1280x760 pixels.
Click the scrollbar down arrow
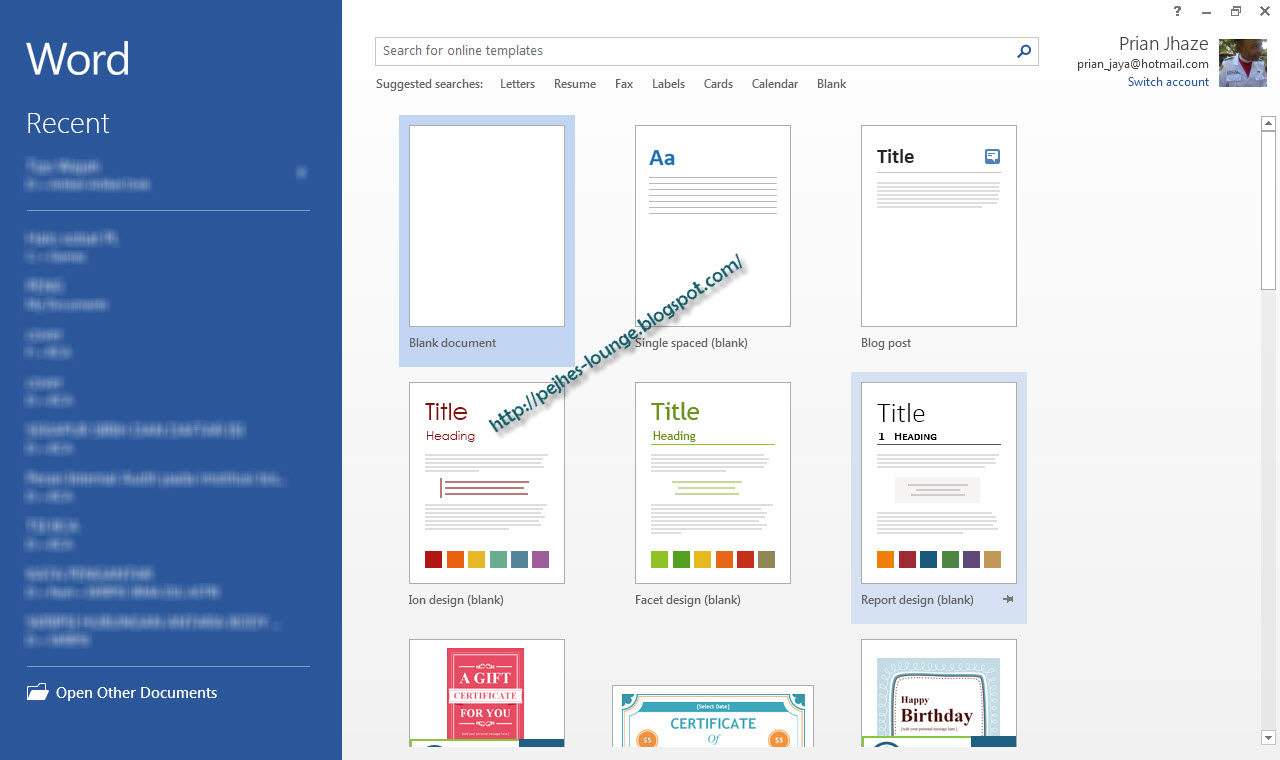(x=1269, y=738)
